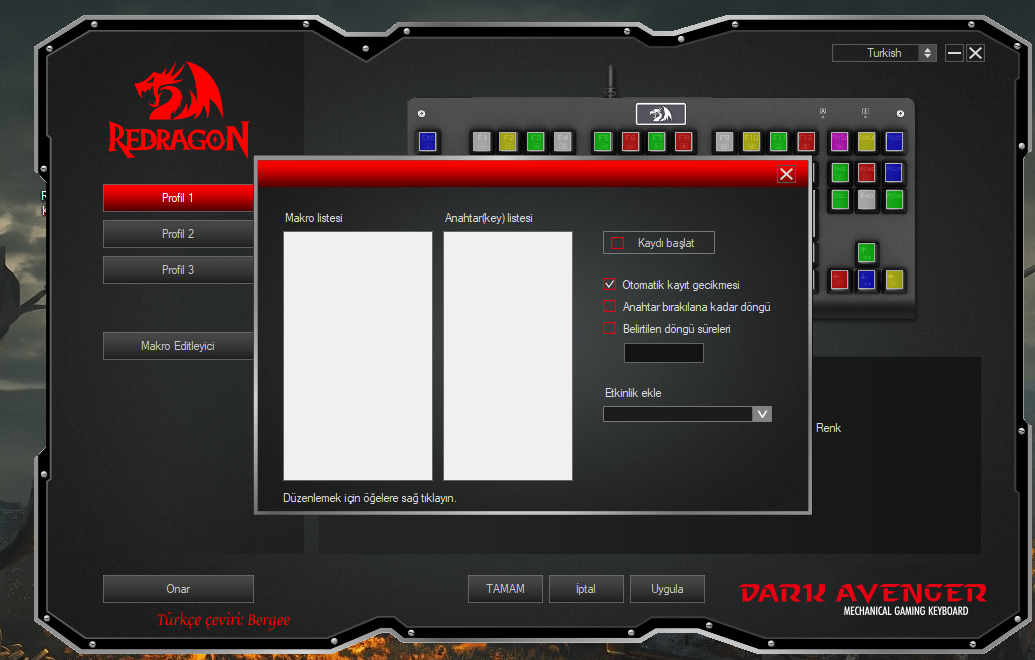This screenshot has width=1035, height=660.
Task: Check the Kaydı başlat record box
Action: coord(617,243)
